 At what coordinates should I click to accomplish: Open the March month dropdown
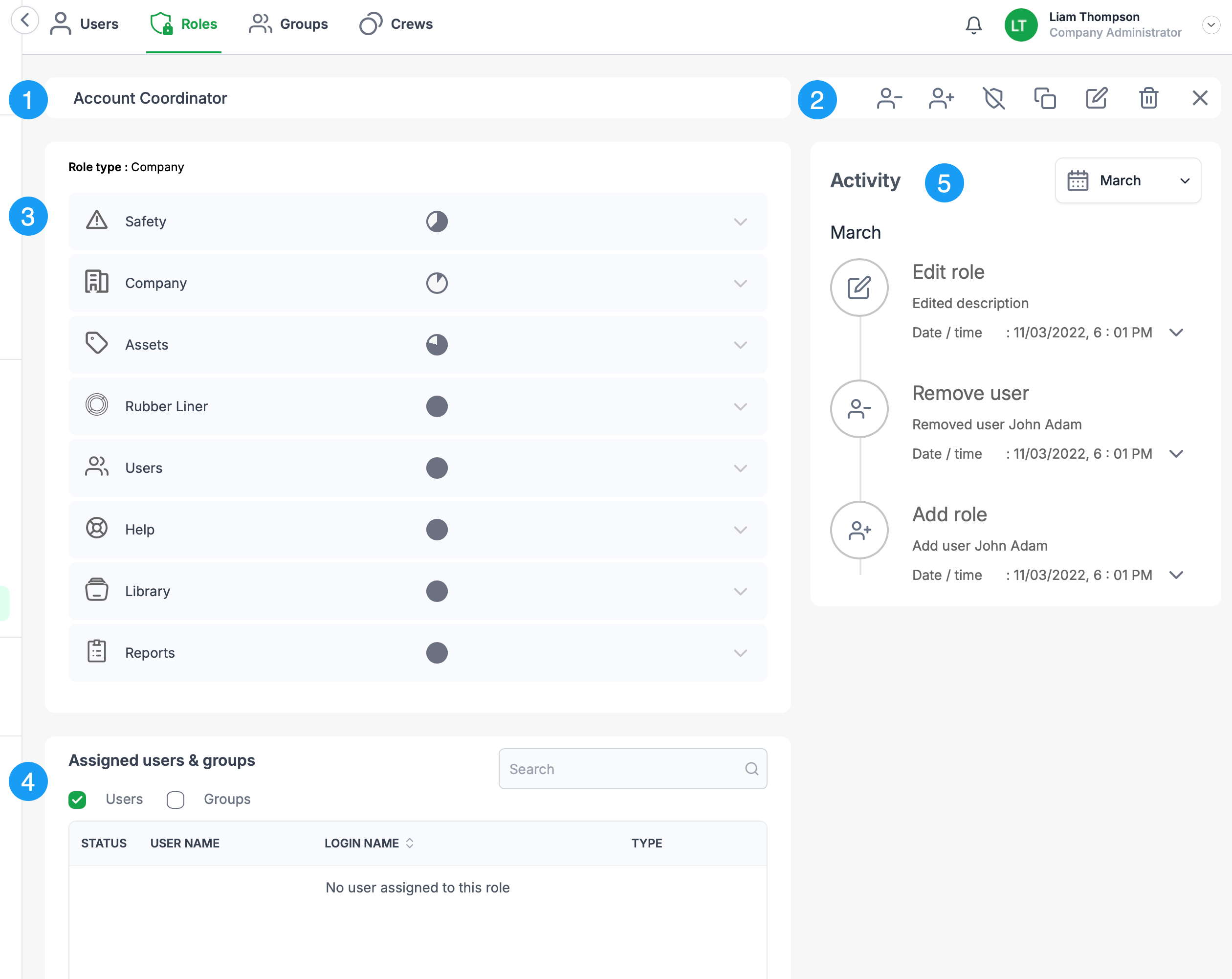[1127, 180]
